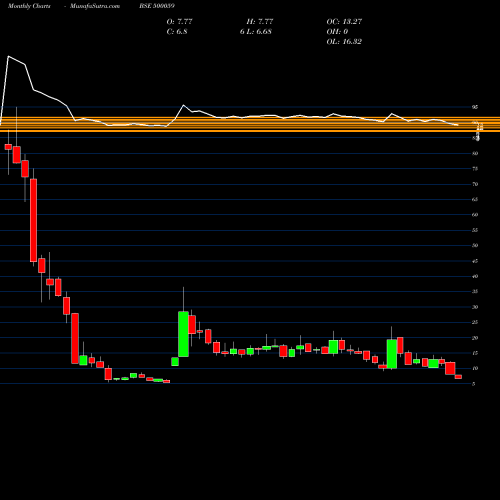This screenshot has height=500, width=500.
Task: Click the 95 price axis label
Action: (475, 107)
